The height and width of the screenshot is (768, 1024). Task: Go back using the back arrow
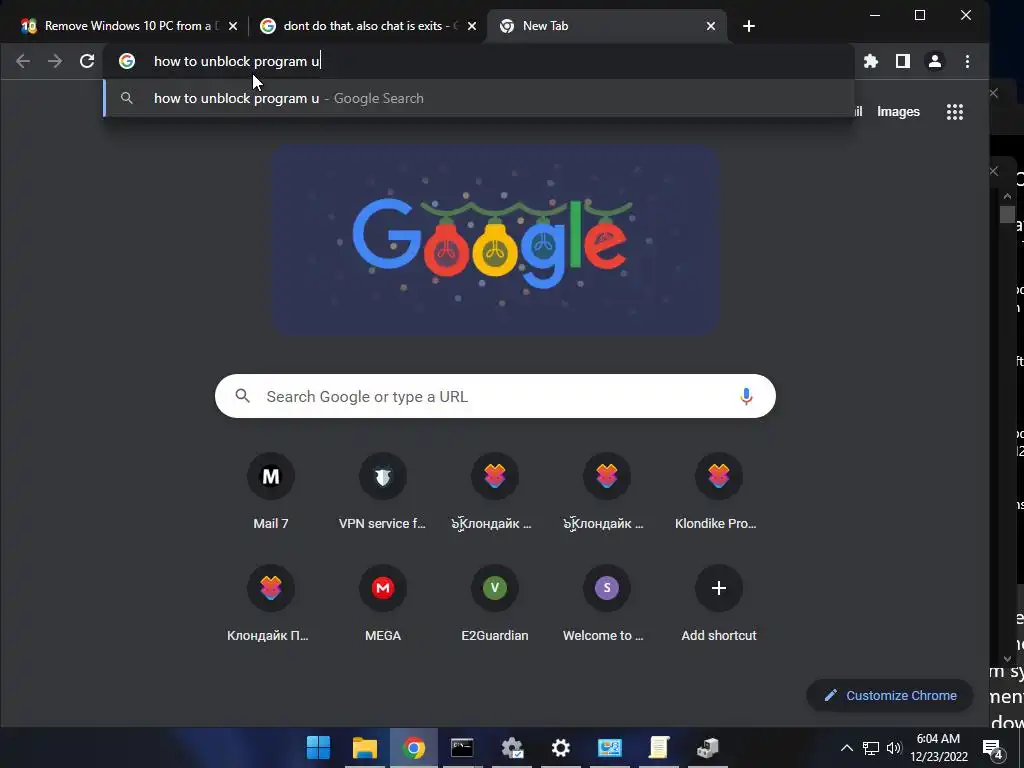(x=23, y=61)
